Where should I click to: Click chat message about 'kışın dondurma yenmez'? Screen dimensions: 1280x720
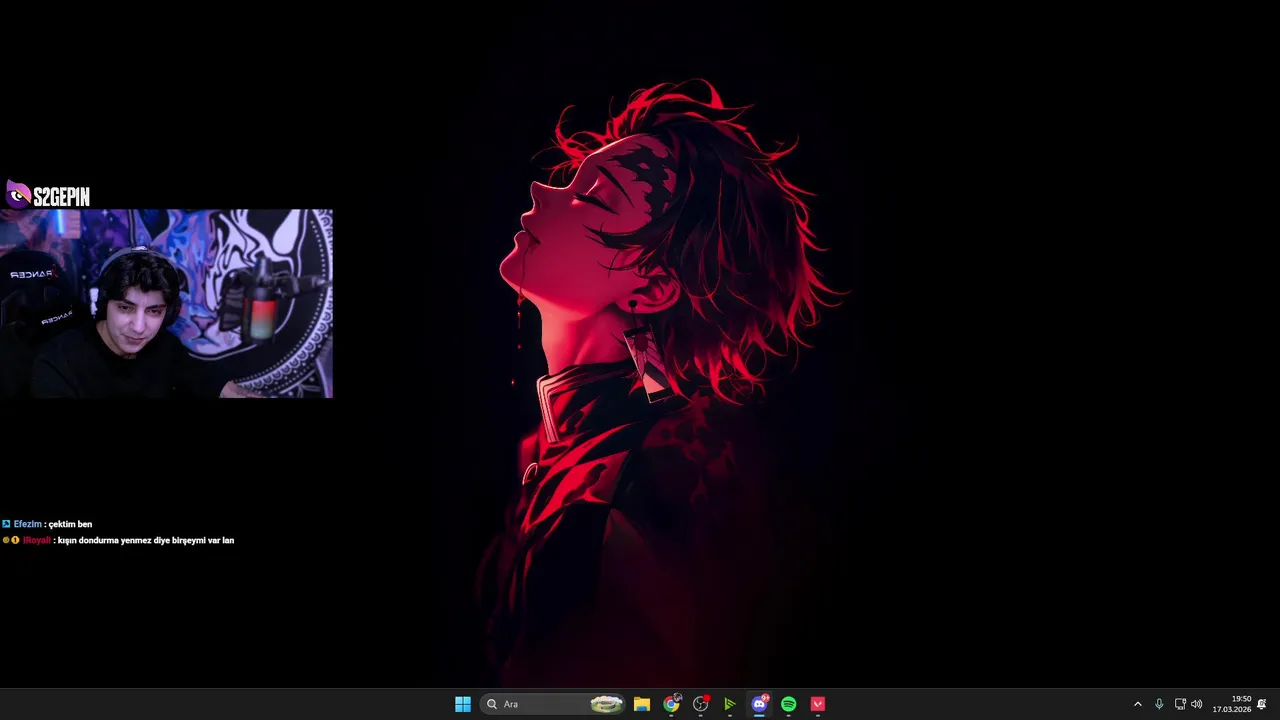(146, 540)
